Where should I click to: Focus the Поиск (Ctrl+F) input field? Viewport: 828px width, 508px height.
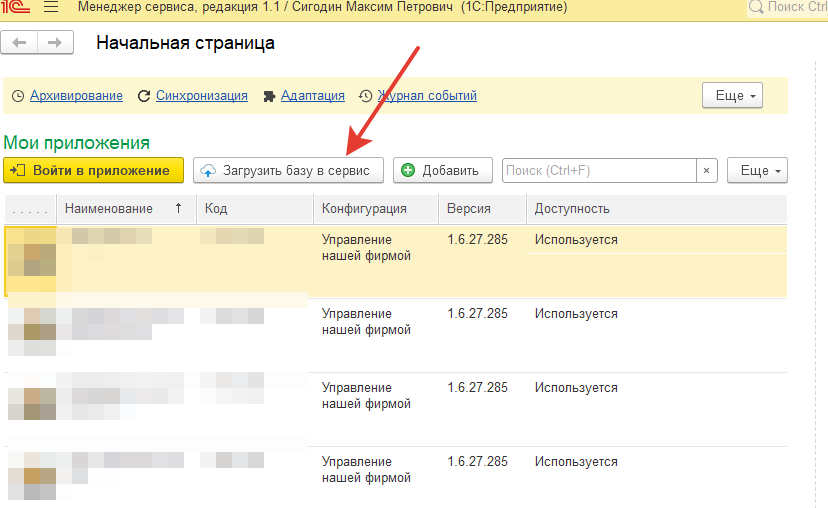pos(599,171)
